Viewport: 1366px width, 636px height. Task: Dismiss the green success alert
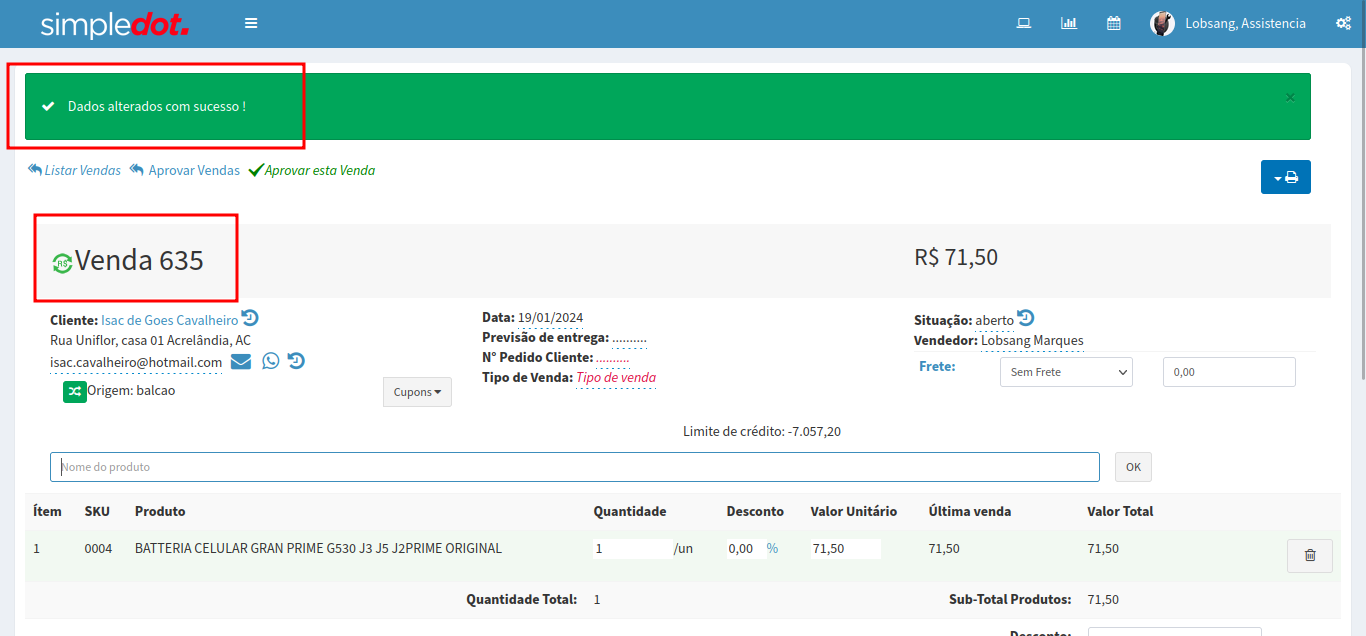[1289, 97]
